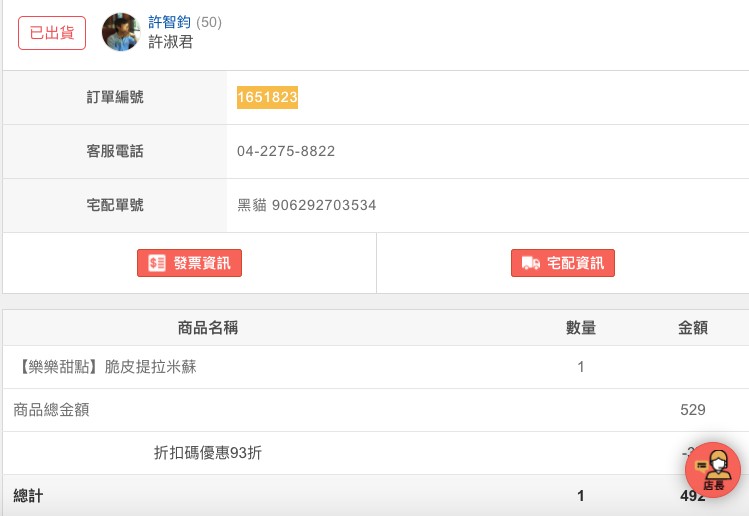Screen dimensions: 749x516
Task: Click customer service phone 04-2275-8822
Action: click(x=286, y=151)
